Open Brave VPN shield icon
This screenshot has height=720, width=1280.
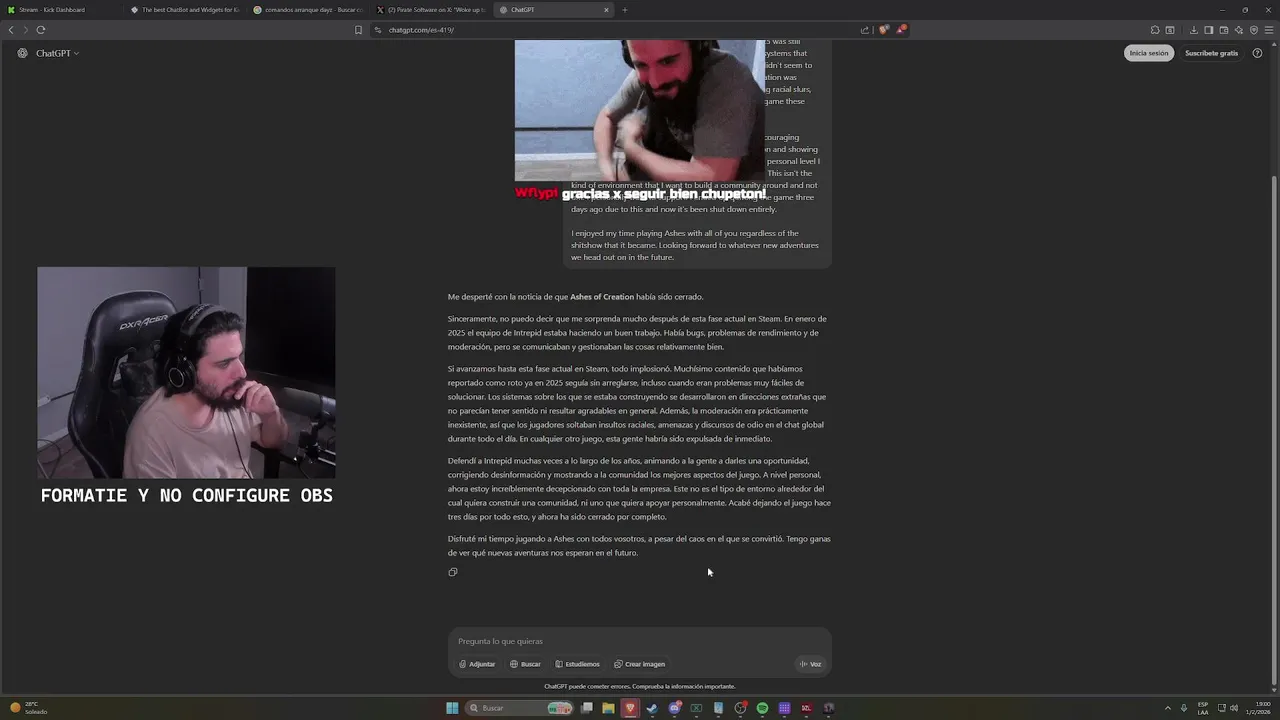[1254, 30]
